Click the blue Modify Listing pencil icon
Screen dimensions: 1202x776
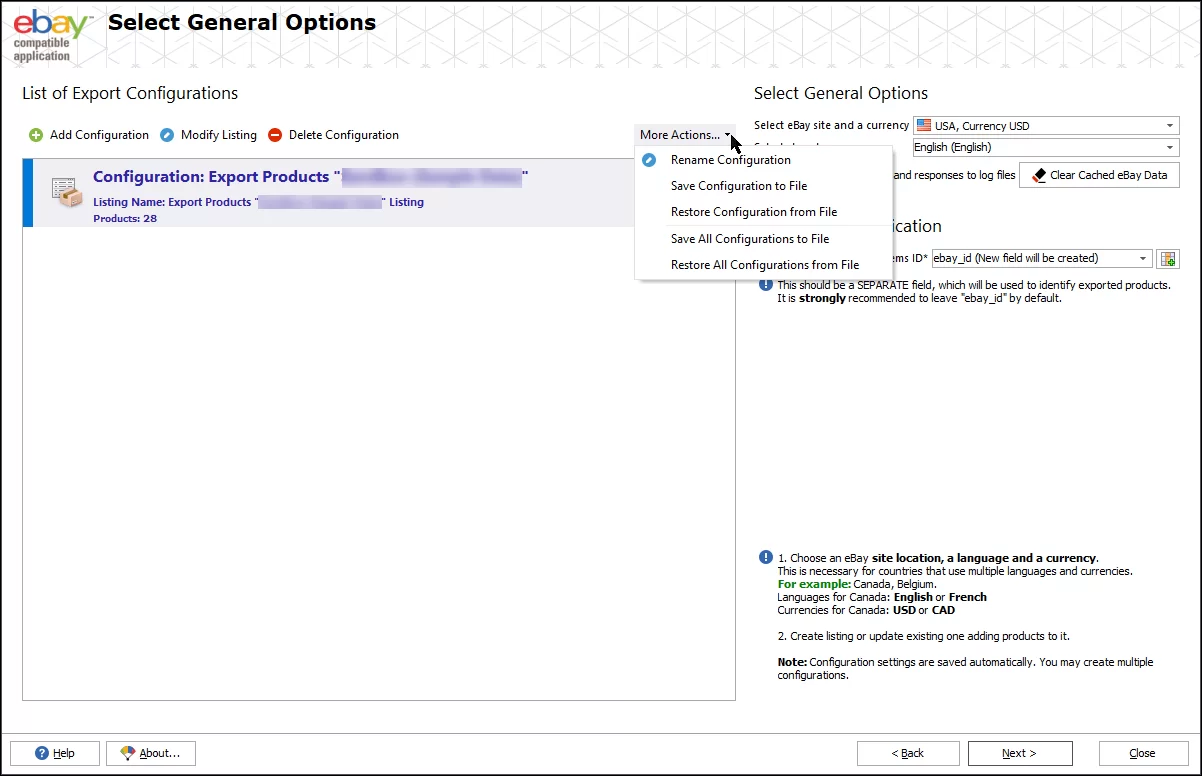167,135
